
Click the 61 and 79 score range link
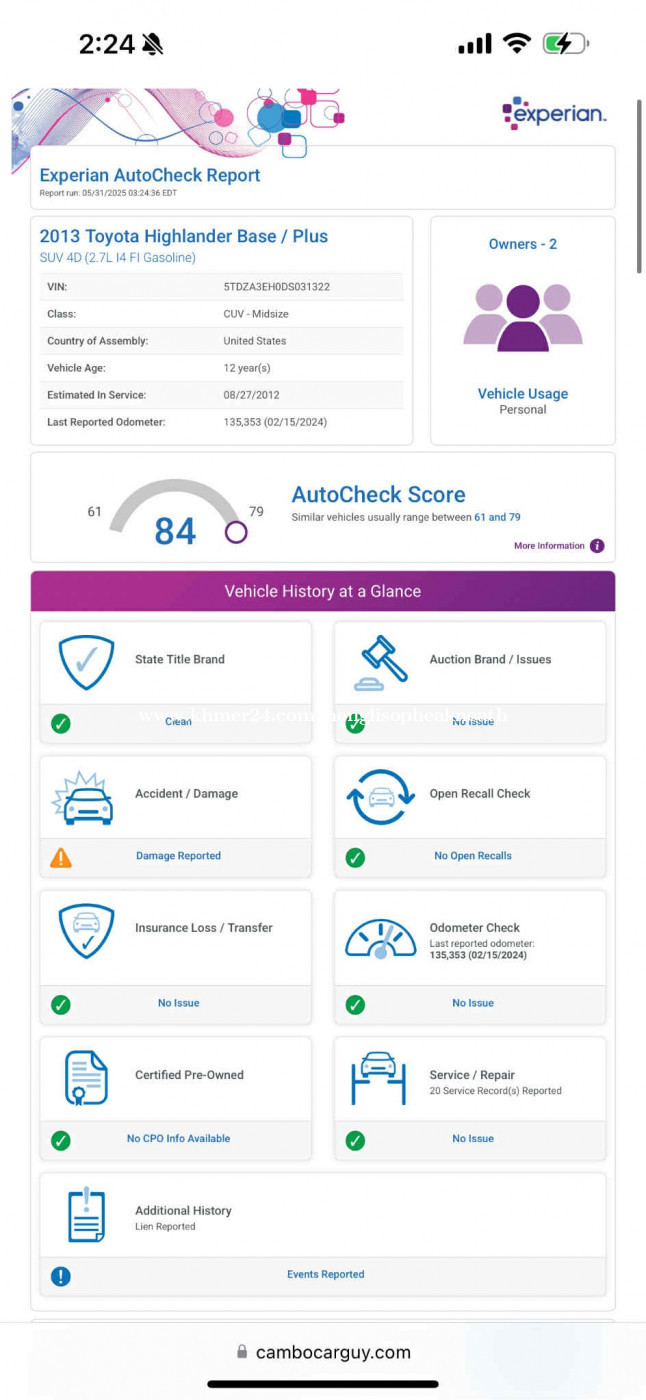click(497, 518)
